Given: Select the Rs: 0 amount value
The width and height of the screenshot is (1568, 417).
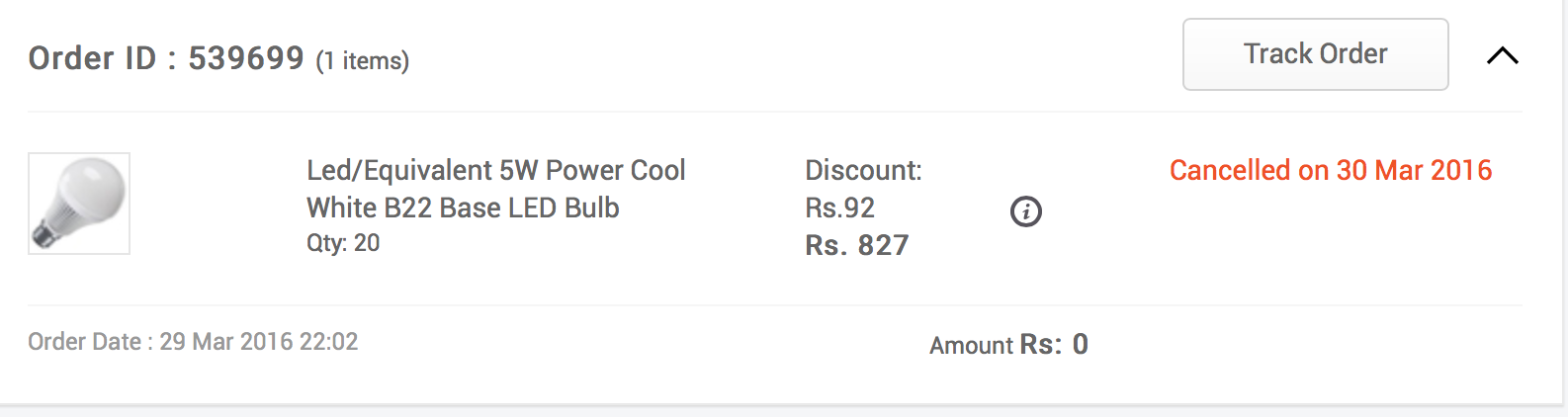Looking at the screenshot, I should click(x=1054, y=344).
